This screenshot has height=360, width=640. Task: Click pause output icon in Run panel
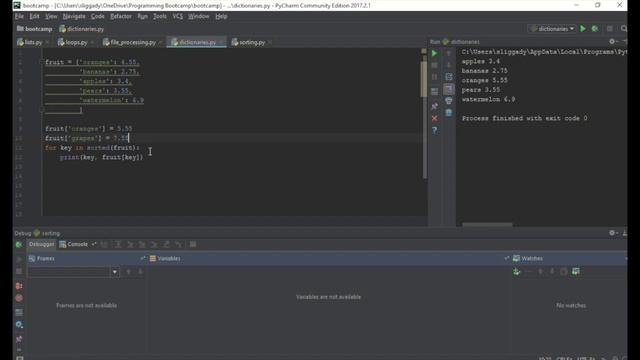pos(435,77)
